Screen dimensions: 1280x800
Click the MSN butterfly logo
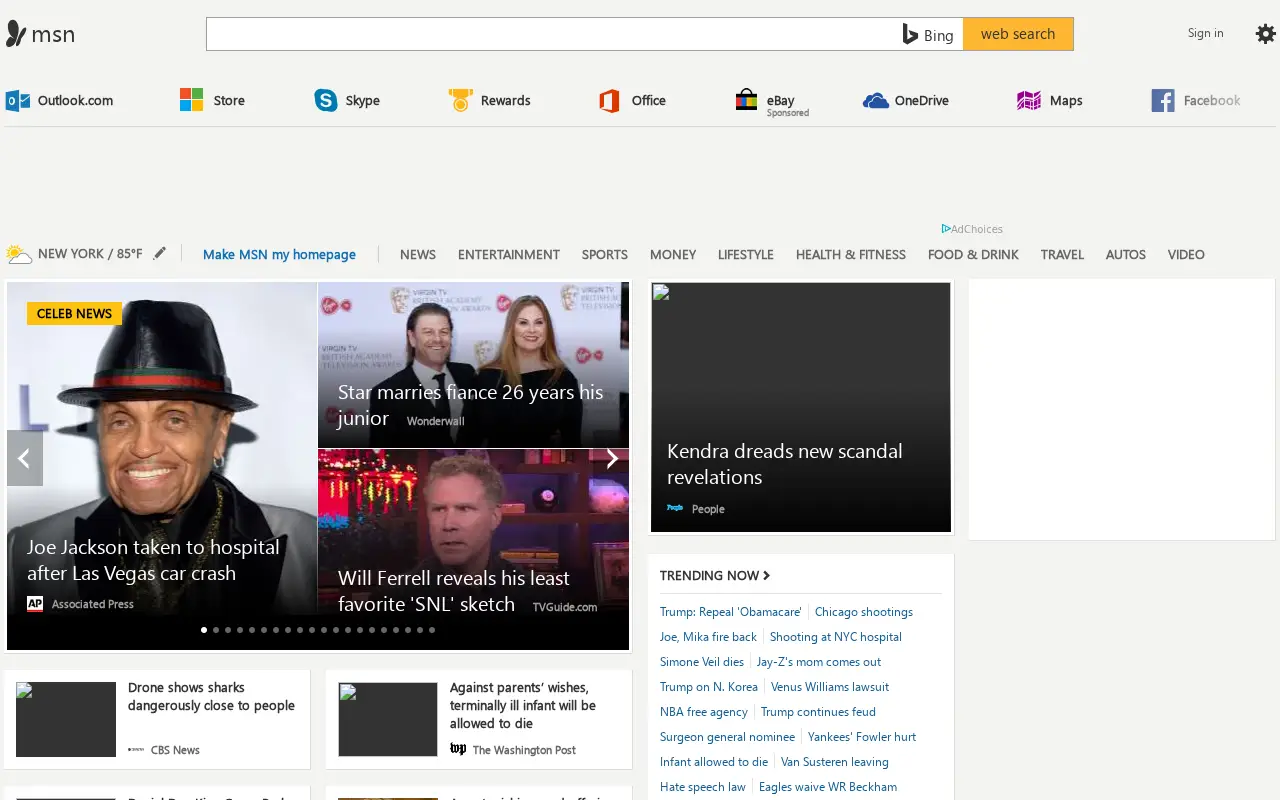click(16, 34)
